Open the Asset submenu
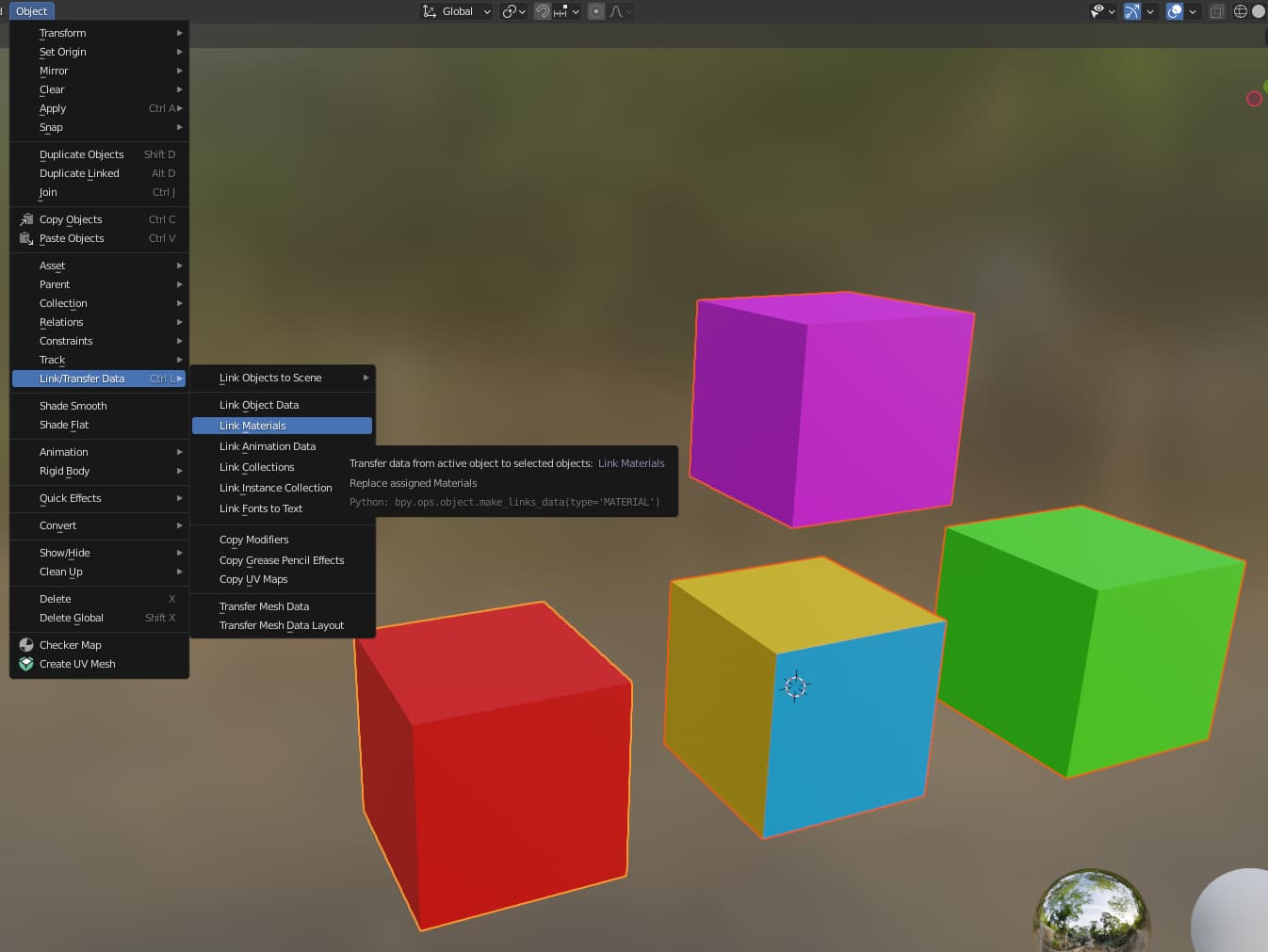This screenshot has height=952, width=1268. (99, 266)
